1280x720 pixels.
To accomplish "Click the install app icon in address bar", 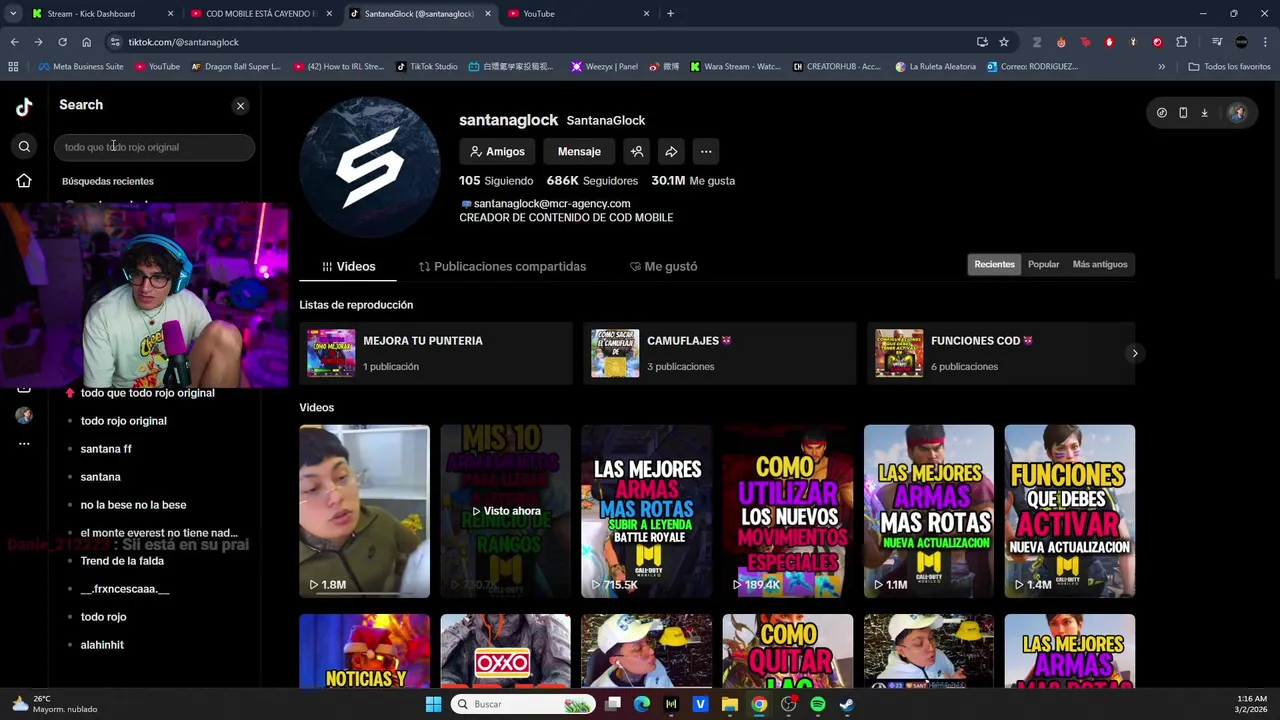I will point(982,42).
